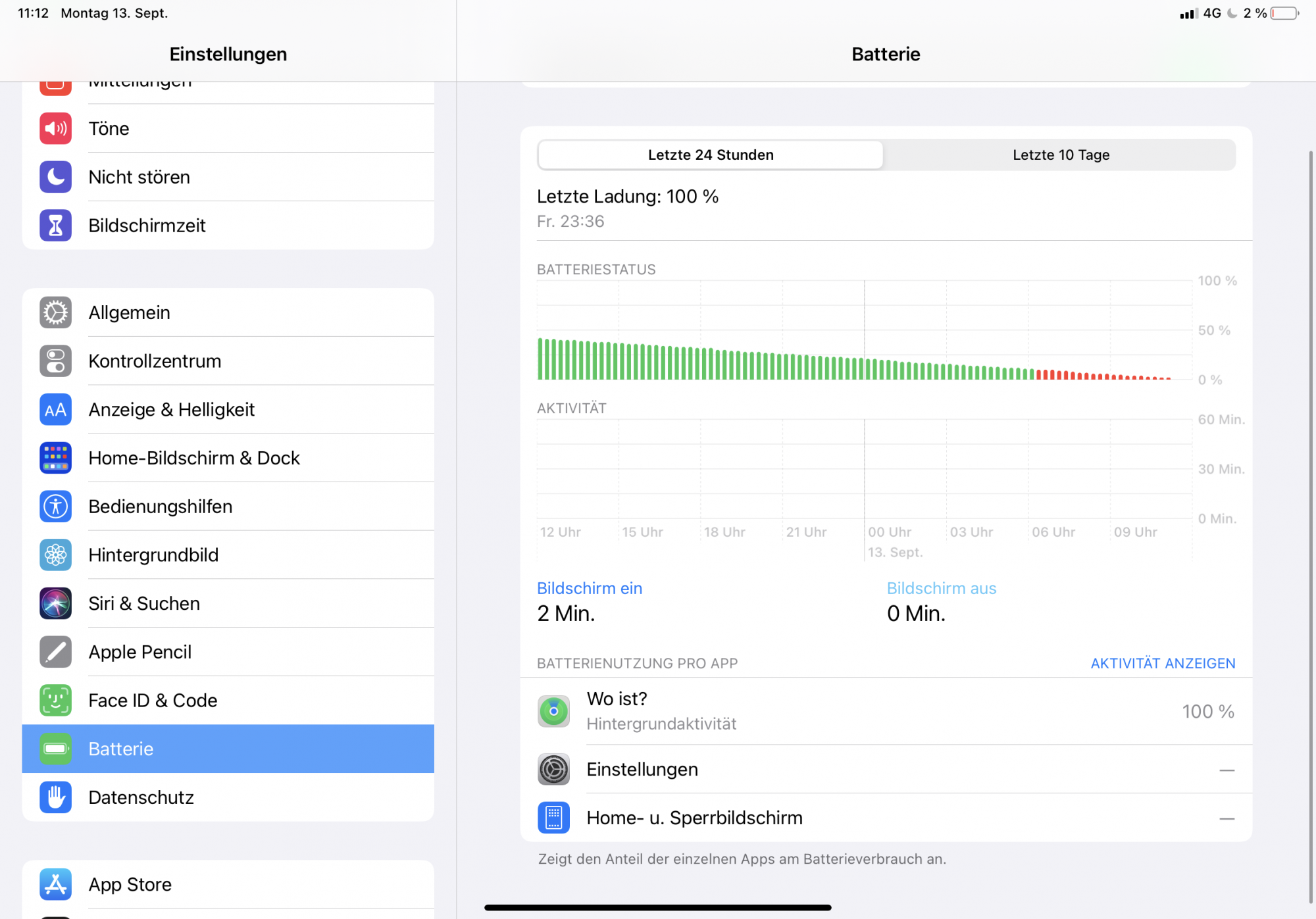Tap Anzeige & Helligkeit AA icon
1316x919 pixels.
point(55,410)
